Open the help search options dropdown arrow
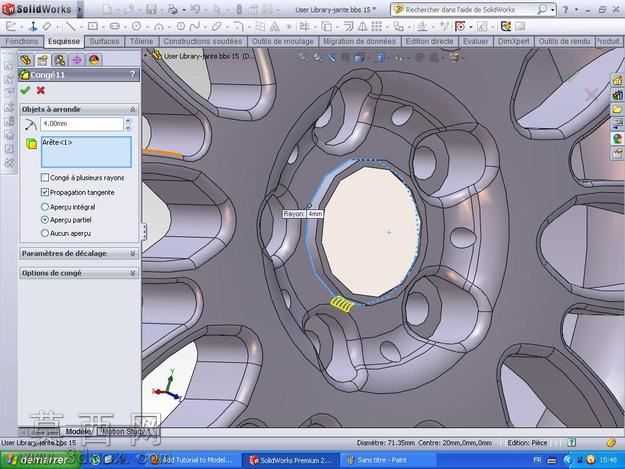The height and width of the screenshot is (469, 625). click(552, 10)
